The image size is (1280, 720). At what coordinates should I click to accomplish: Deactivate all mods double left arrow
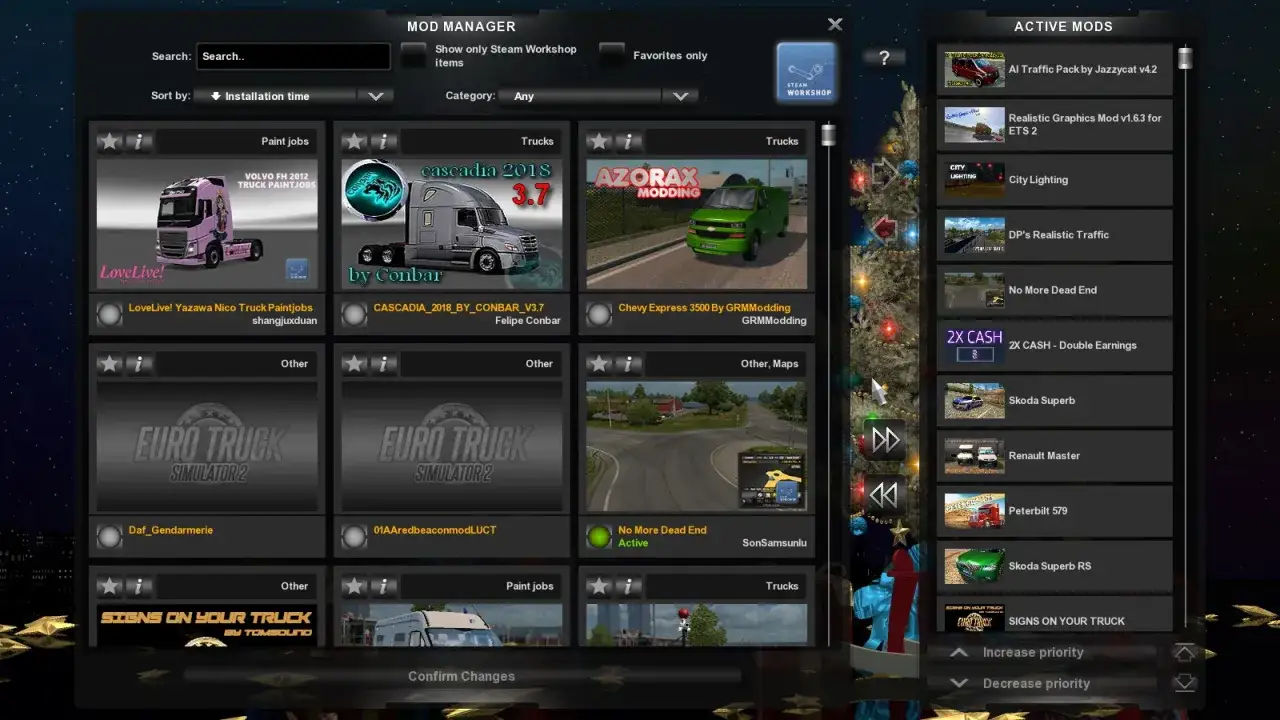pos(885,495)
